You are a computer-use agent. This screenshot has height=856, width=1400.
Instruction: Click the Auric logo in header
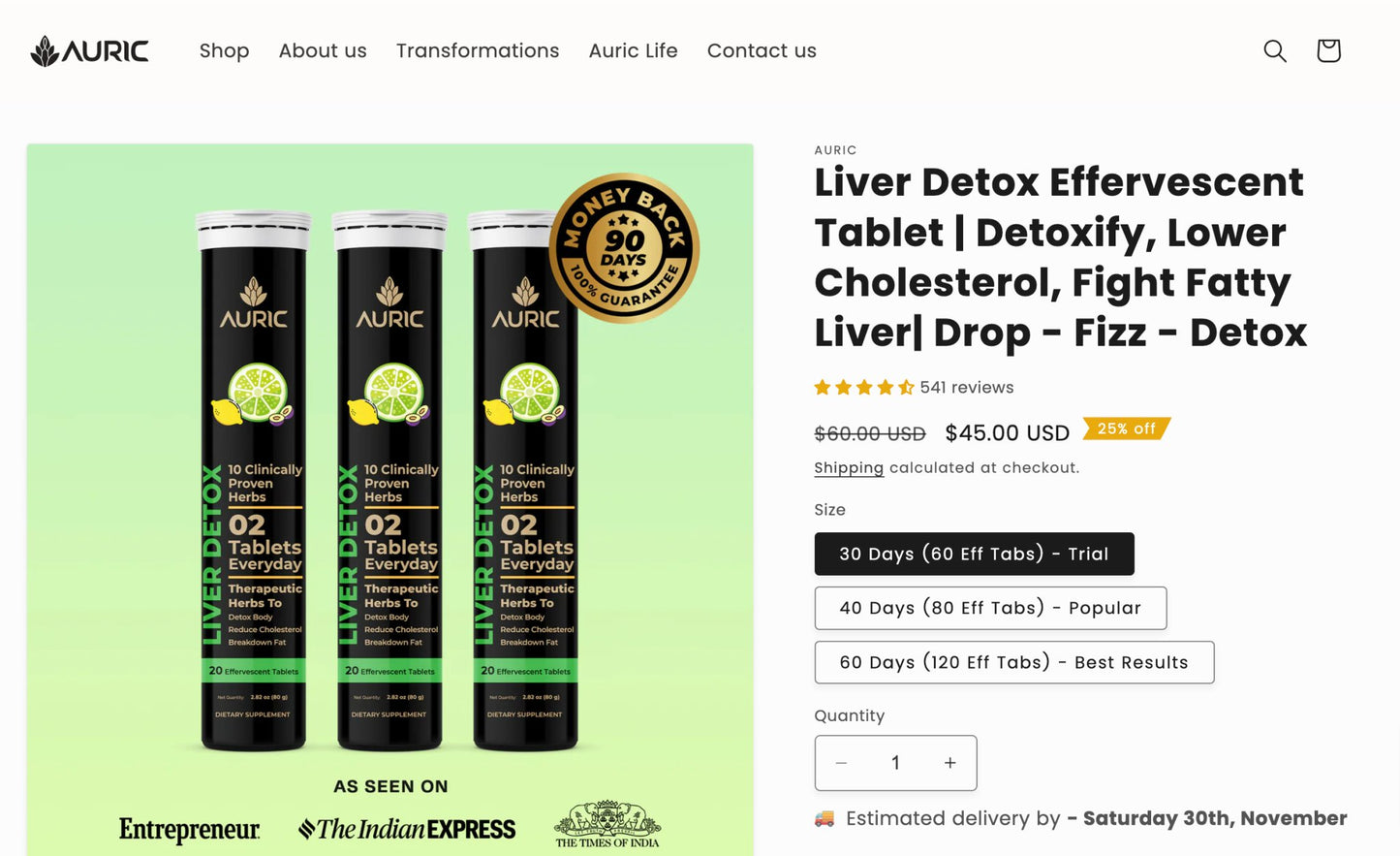click(89, 50)
